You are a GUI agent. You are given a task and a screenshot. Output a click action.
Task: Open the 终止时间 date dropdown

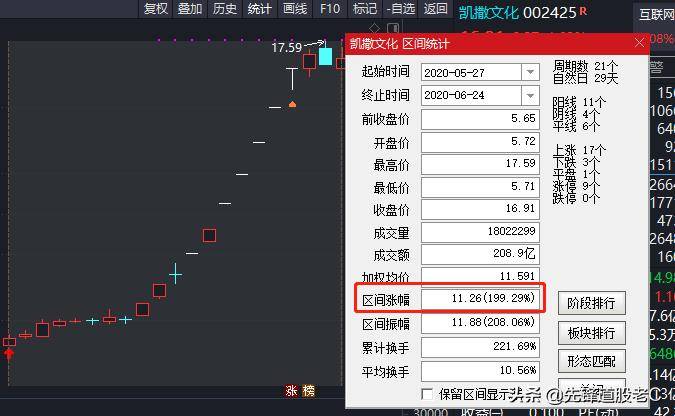point(530,95)
